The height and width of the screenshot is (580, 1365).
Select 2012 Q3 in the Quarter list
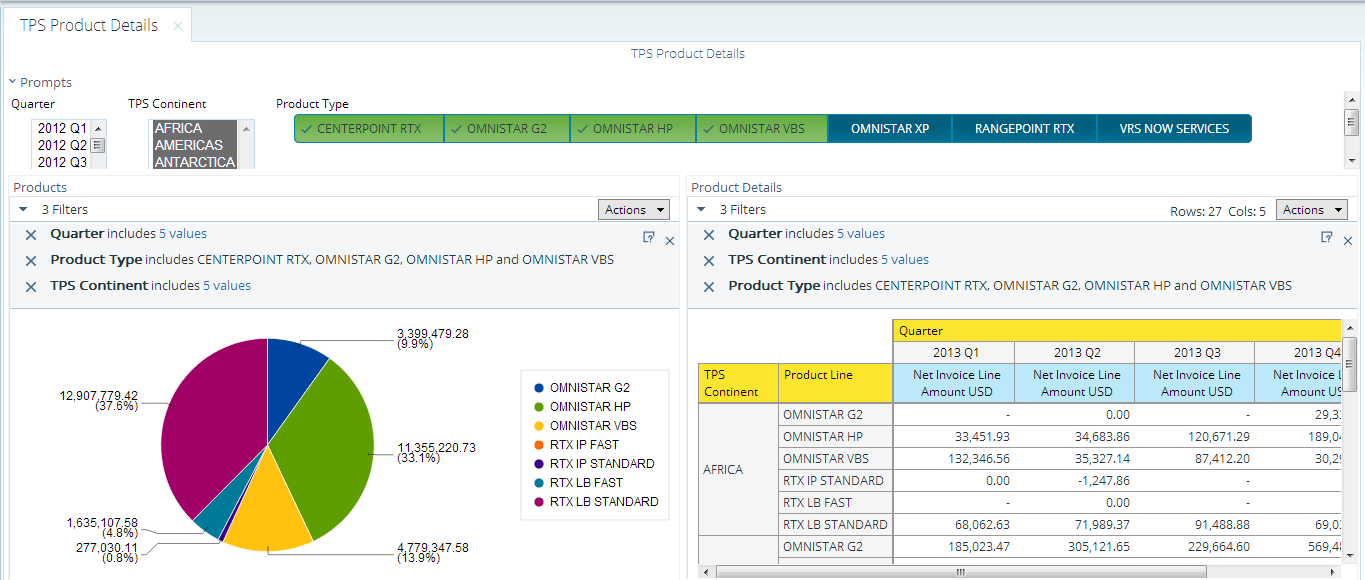pyautogui.click(x=62, y=162)
